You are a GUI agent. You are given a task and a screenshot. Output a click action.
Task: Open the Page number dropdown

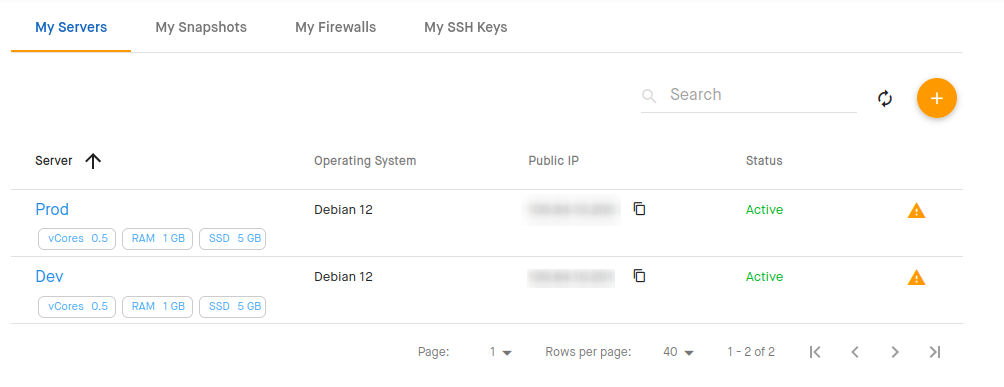[501, 352]
